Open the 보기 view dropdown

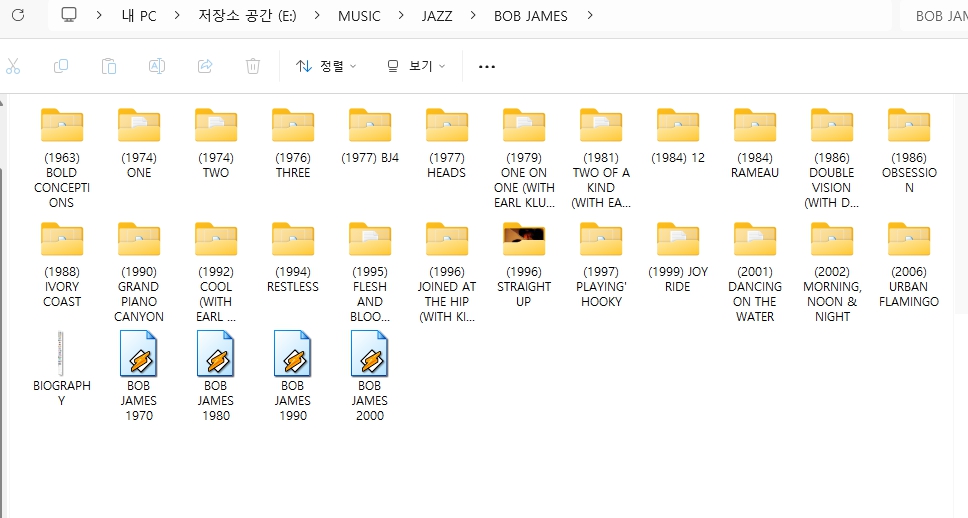pos(415,66)
